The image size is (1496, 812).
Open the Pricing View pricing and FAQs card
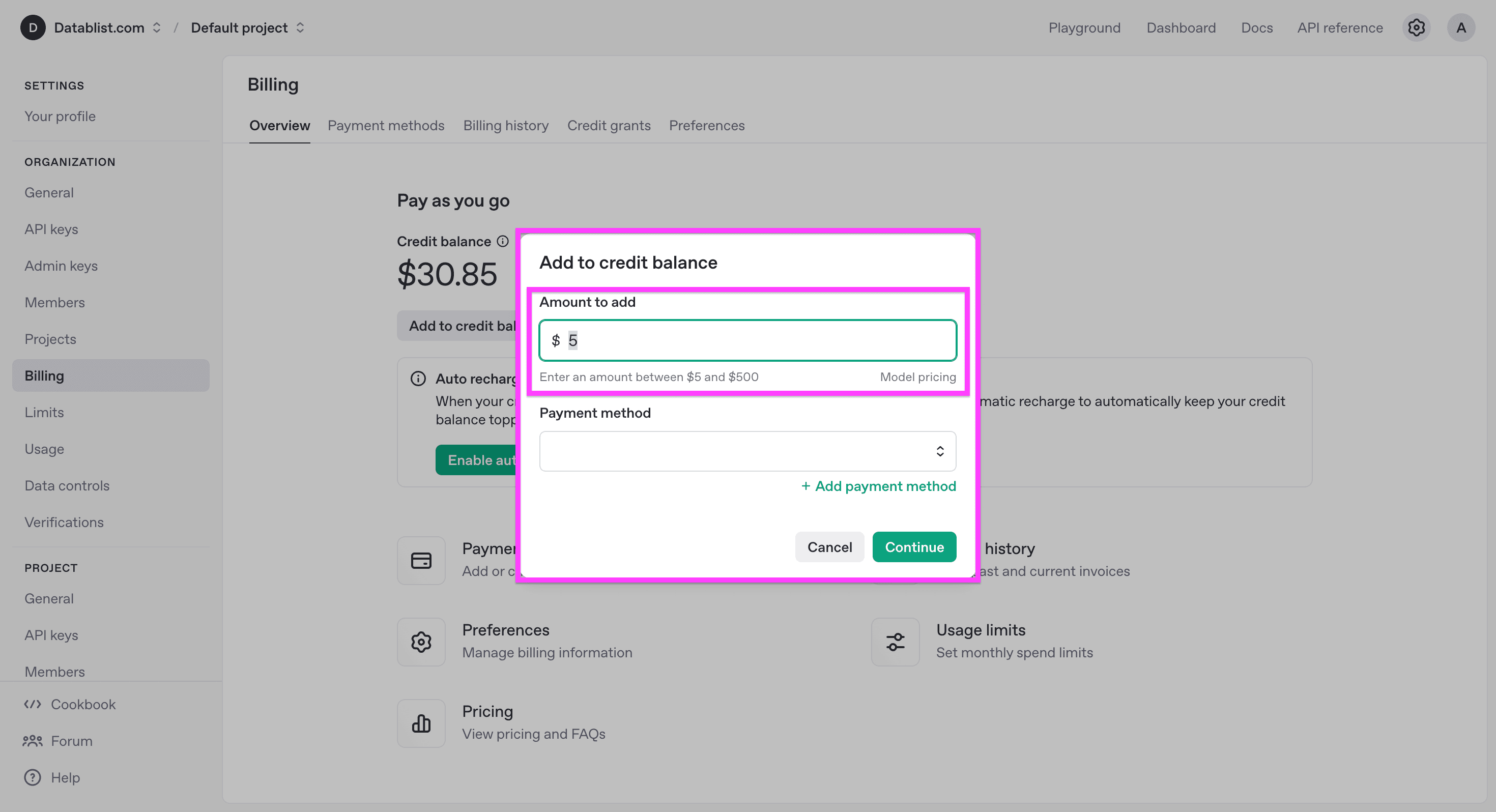(501, 723)
